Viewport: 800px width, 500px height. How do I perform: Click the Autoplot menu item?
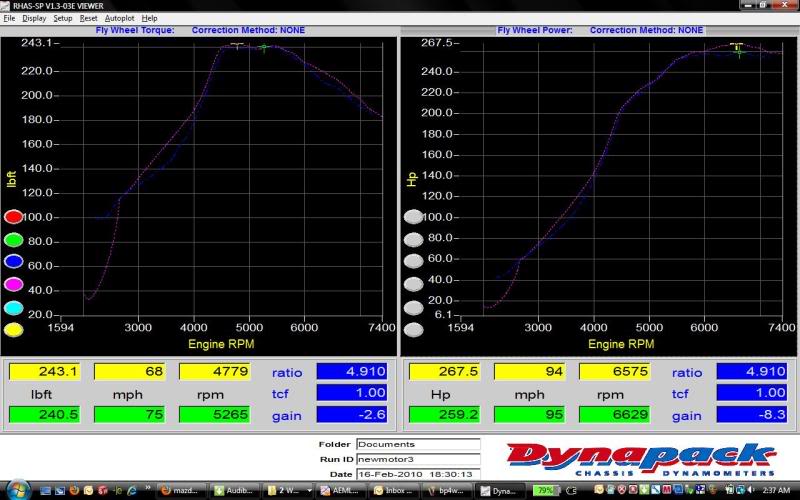point(119,18)
